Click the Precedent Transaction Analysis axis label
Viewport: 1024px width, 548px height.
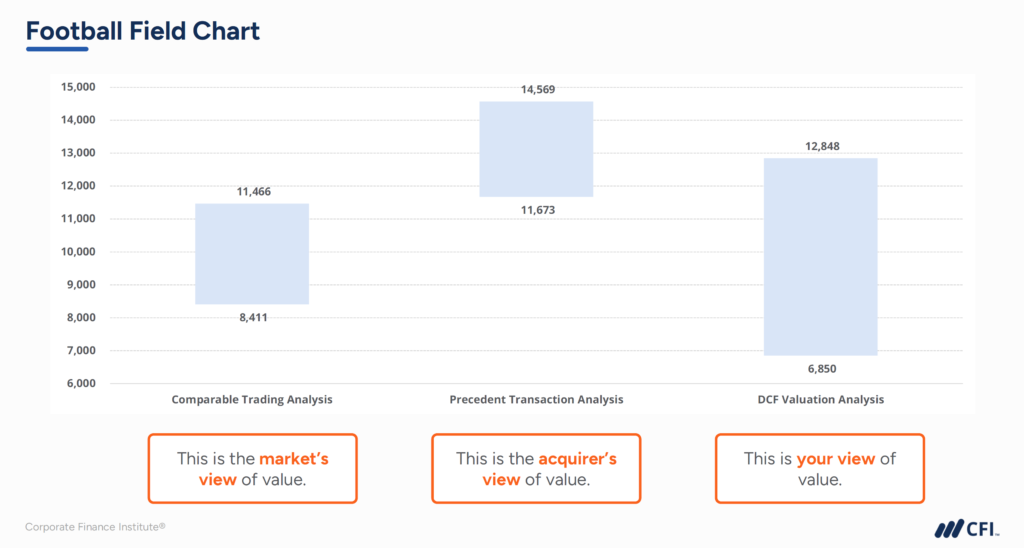tap(536, 399)
